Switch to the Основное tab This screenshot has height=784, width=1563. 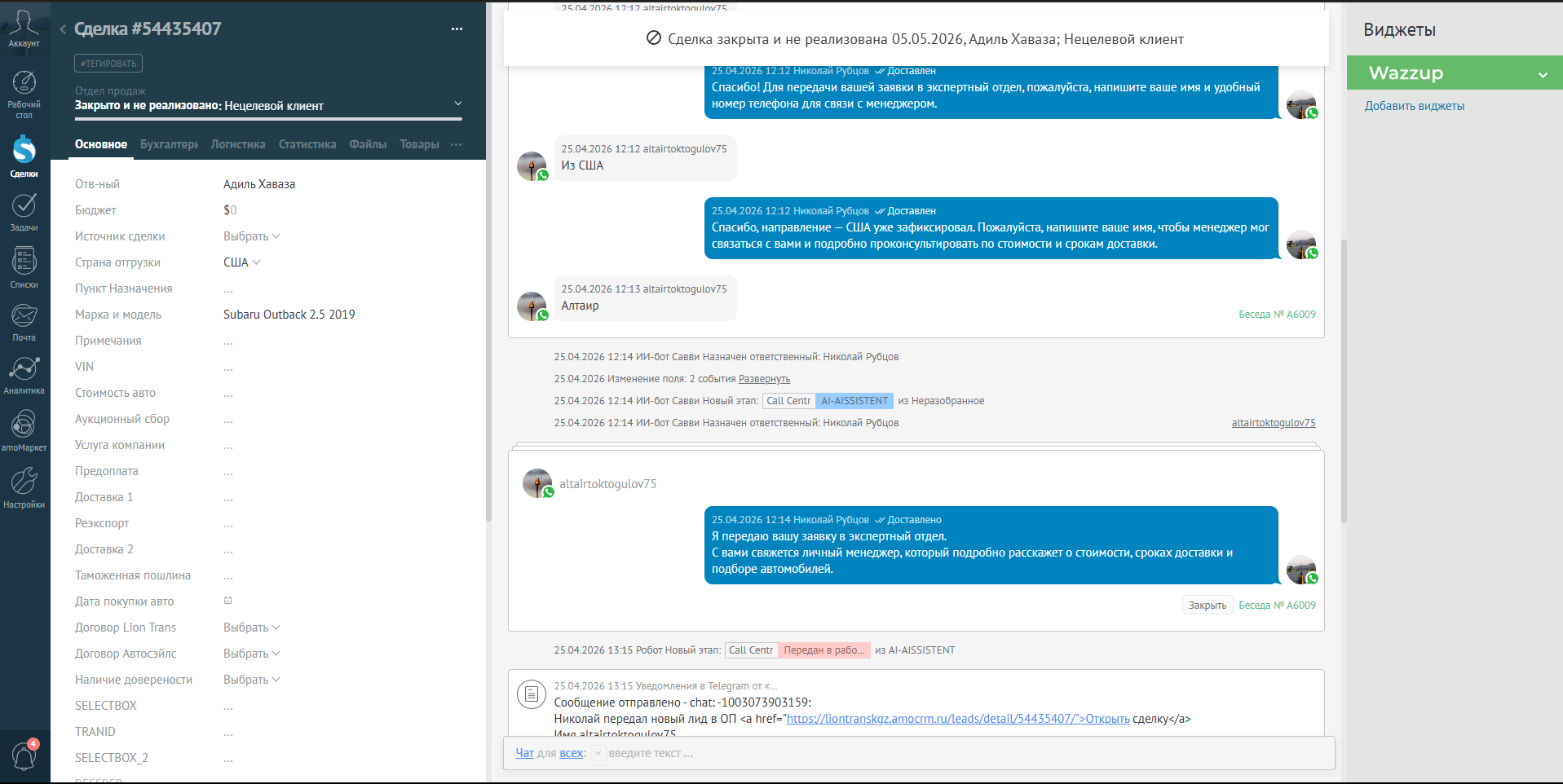pyautogui.click(x=101, y=144)
